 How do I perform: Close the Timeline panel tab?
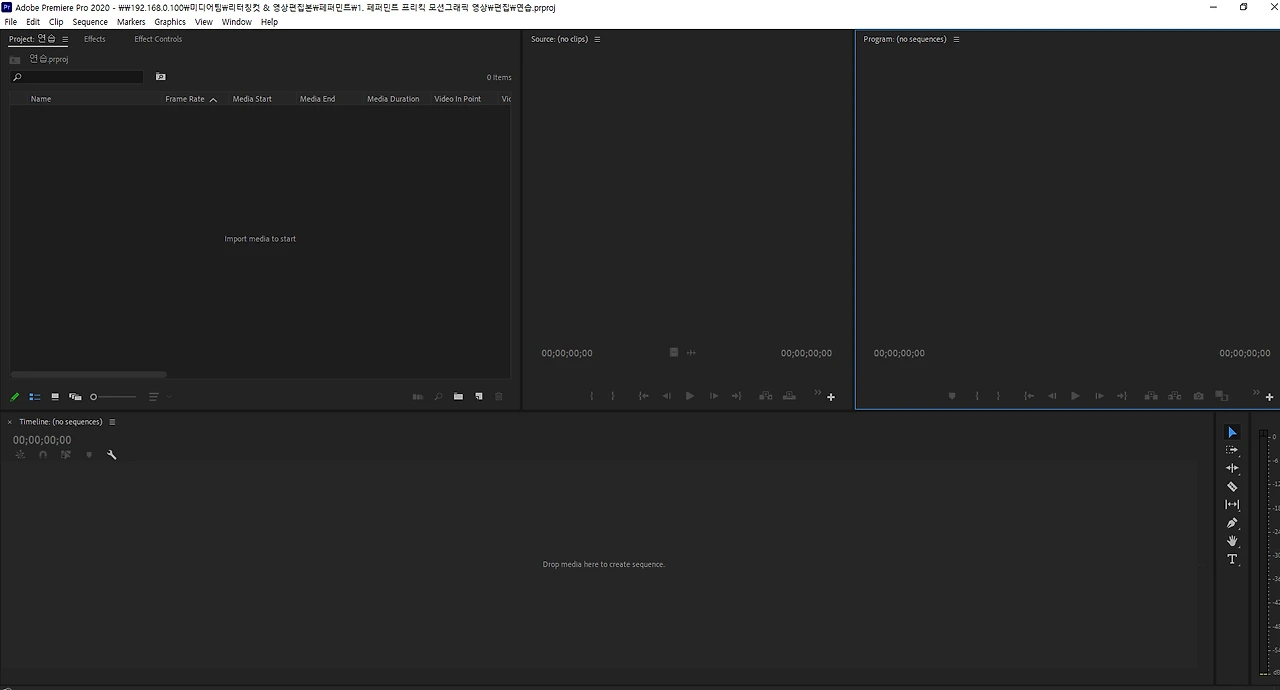tap(10, 422)
